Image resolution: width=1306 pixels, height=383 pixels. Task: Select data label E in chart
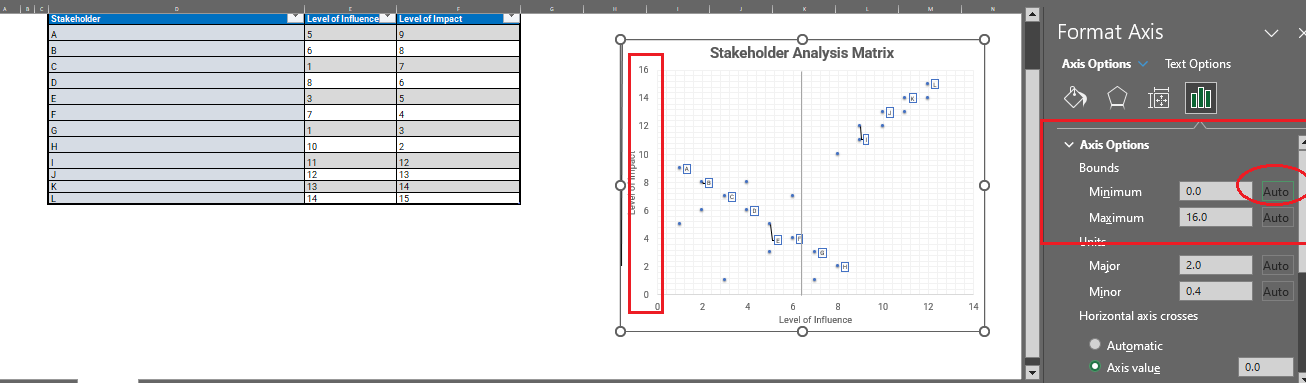pyautogui.click(x=777, y=240)
